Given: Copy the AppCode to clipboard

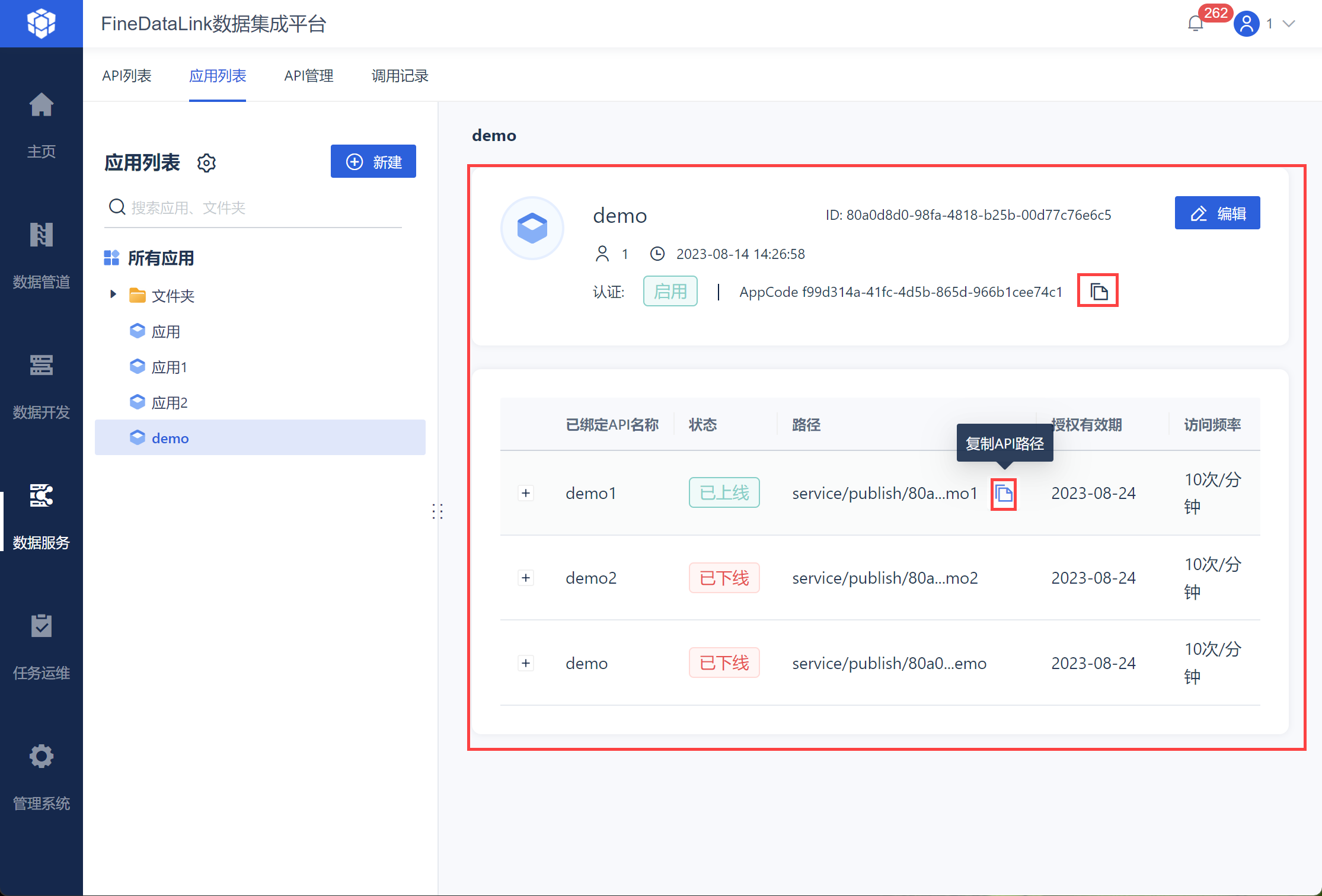Looking at the screenshot, I should pyautogui.click(x=1099, y=291).
